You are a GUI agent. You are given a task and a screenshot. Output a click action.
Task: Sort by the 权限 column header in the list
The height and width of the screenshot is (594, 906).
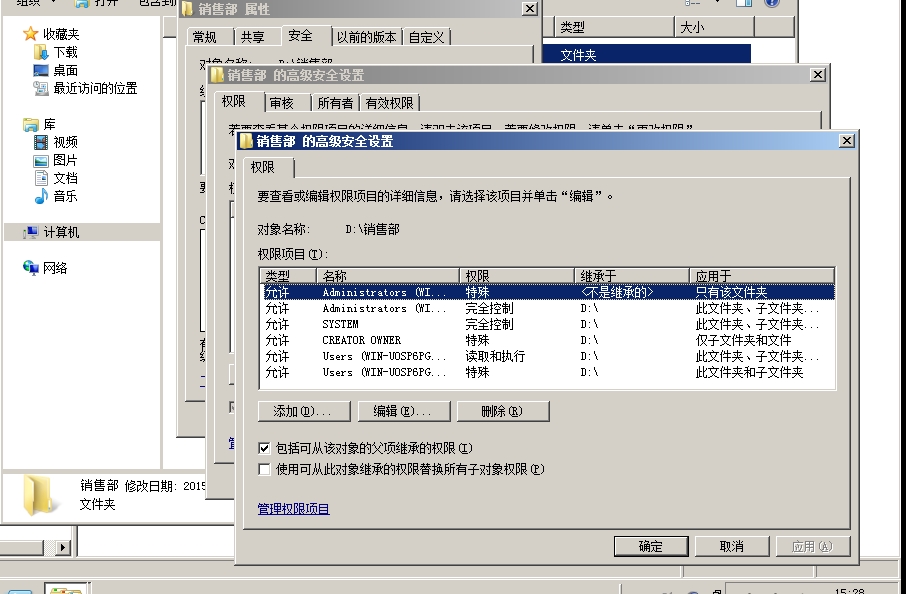pos(517,276)
